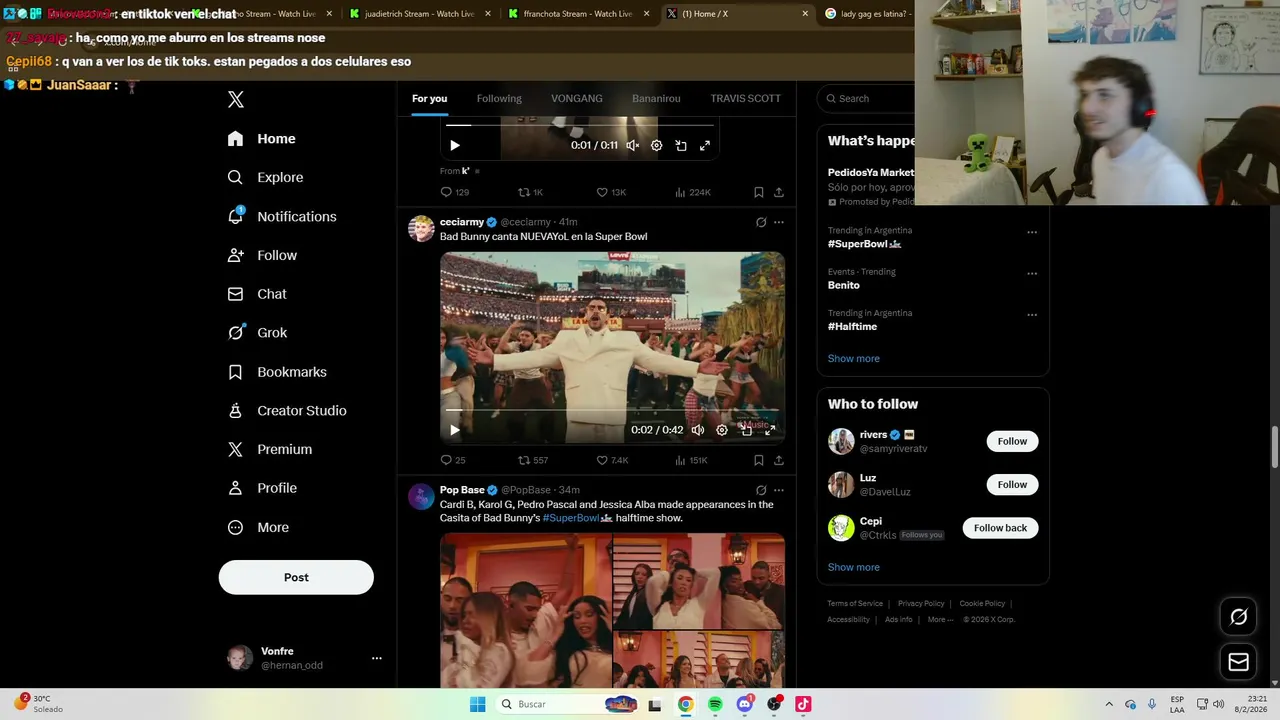Play the Bad Bunny Super Bowl video
Image resolution: width=1280 pixels, height=720 pixels.
click(455, 430)
